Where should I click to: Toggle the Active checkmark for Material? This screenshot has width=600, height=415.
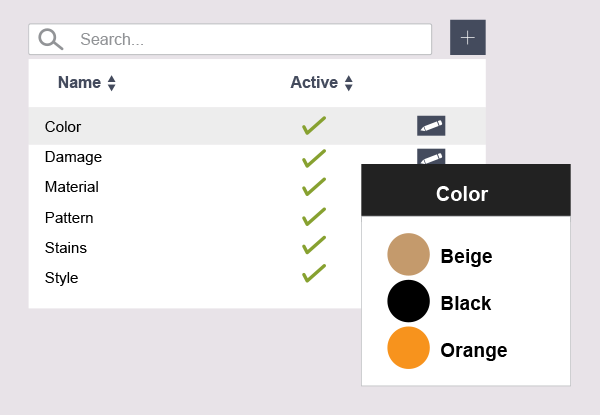[314, 187]
